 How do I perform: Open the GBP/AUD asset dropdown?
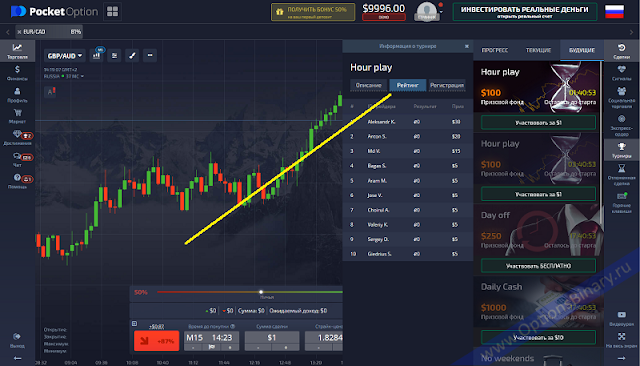click(64, 55)
